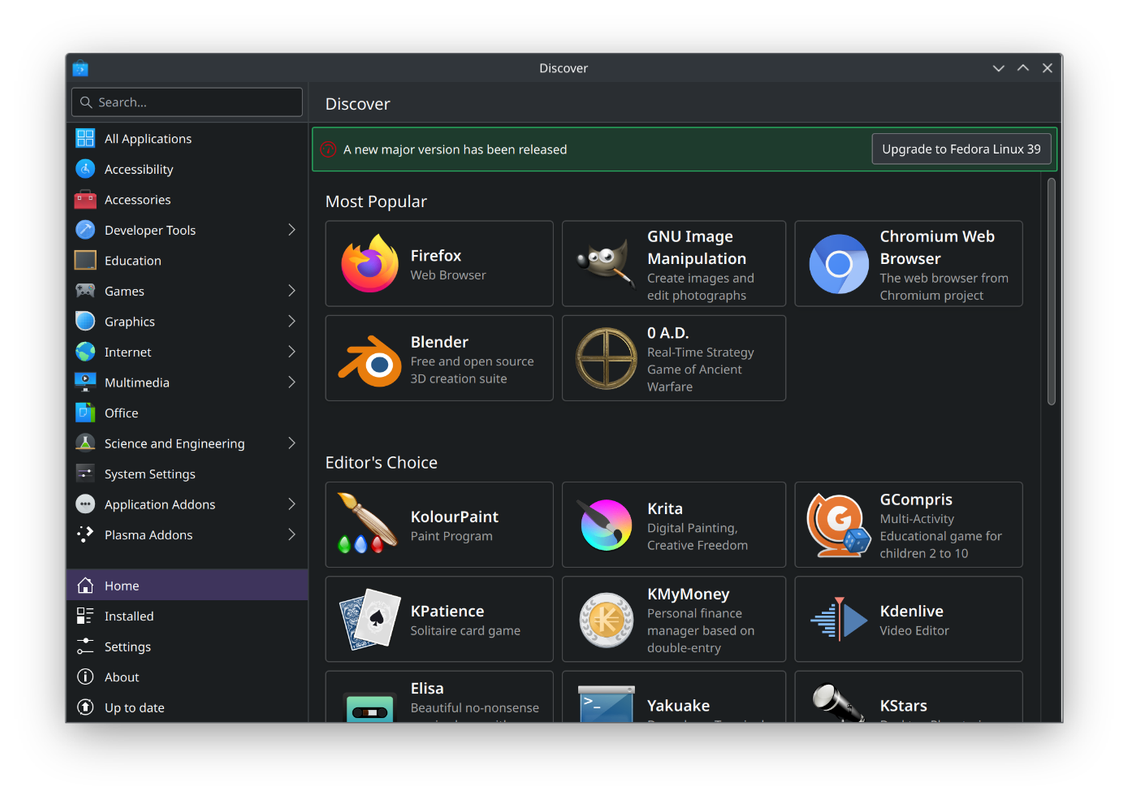Click the Plasma Addons sparkle icon
Screen dimensions: 1127x800
click(x=85, y=535)
